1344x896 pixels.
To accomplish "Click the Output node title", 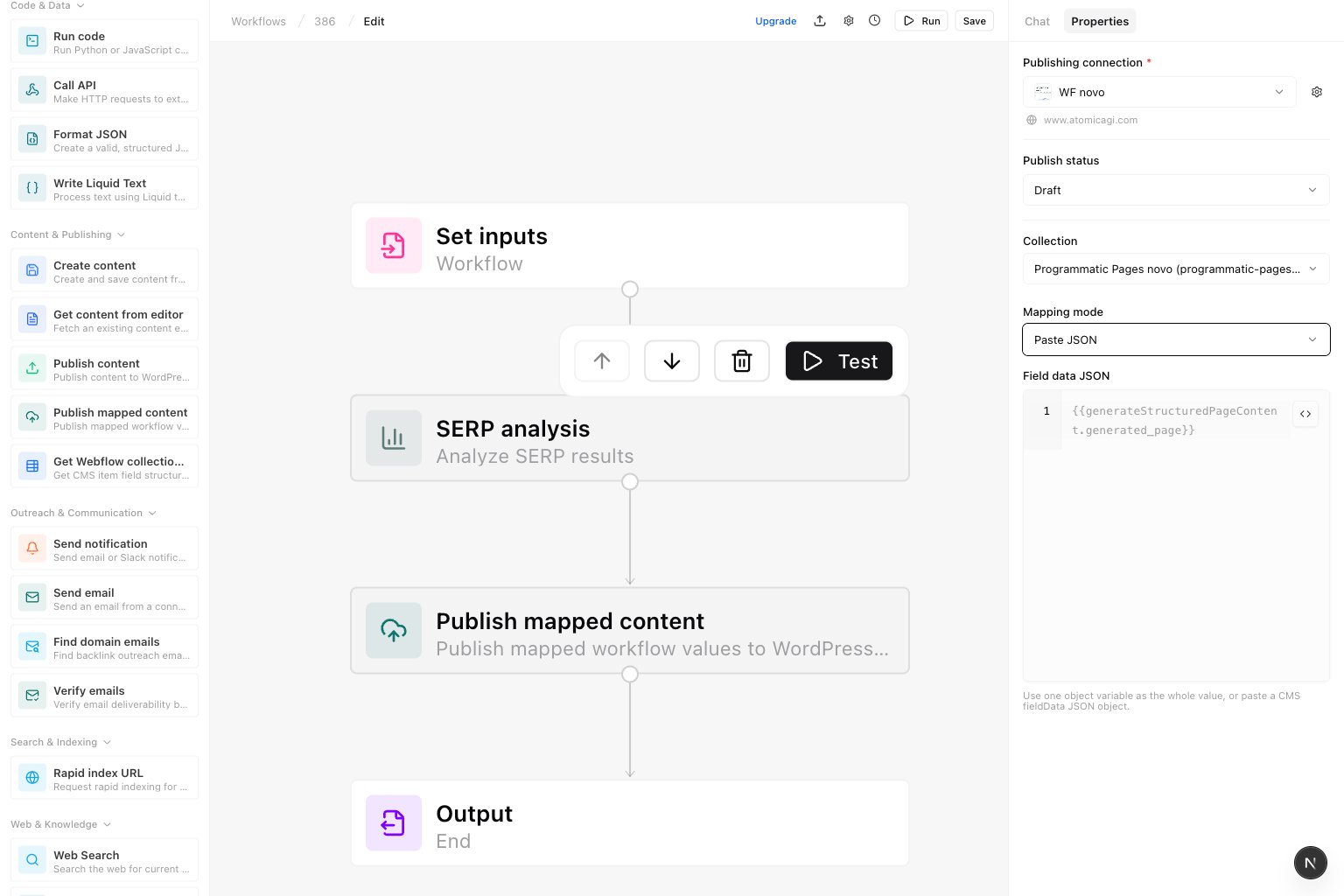I will (474, 814).
